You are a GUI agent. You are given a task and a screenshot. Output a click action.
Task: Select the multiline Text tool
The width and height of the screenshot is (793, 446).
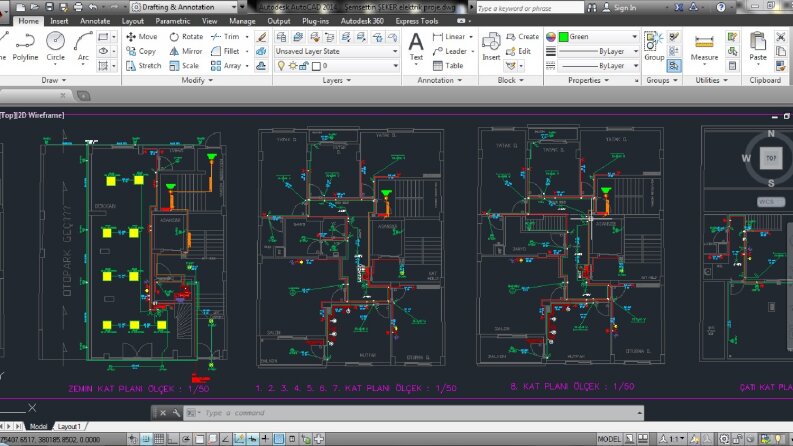click(416, 47)
